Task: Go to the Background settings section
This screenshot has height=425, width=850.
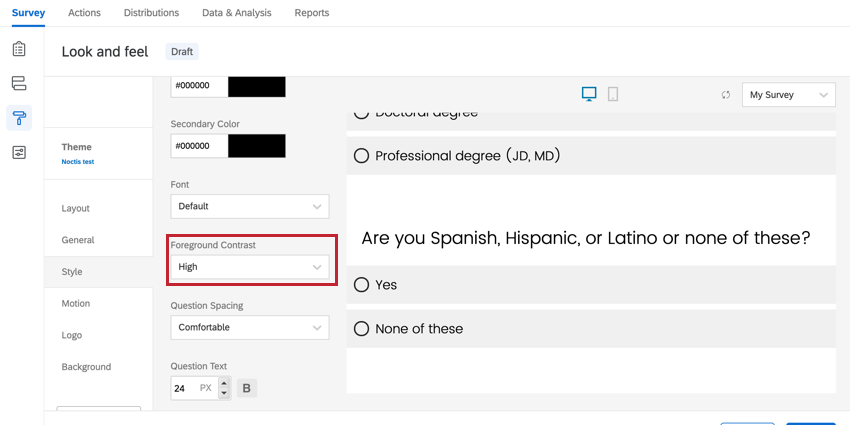Action: coord(86,367)
